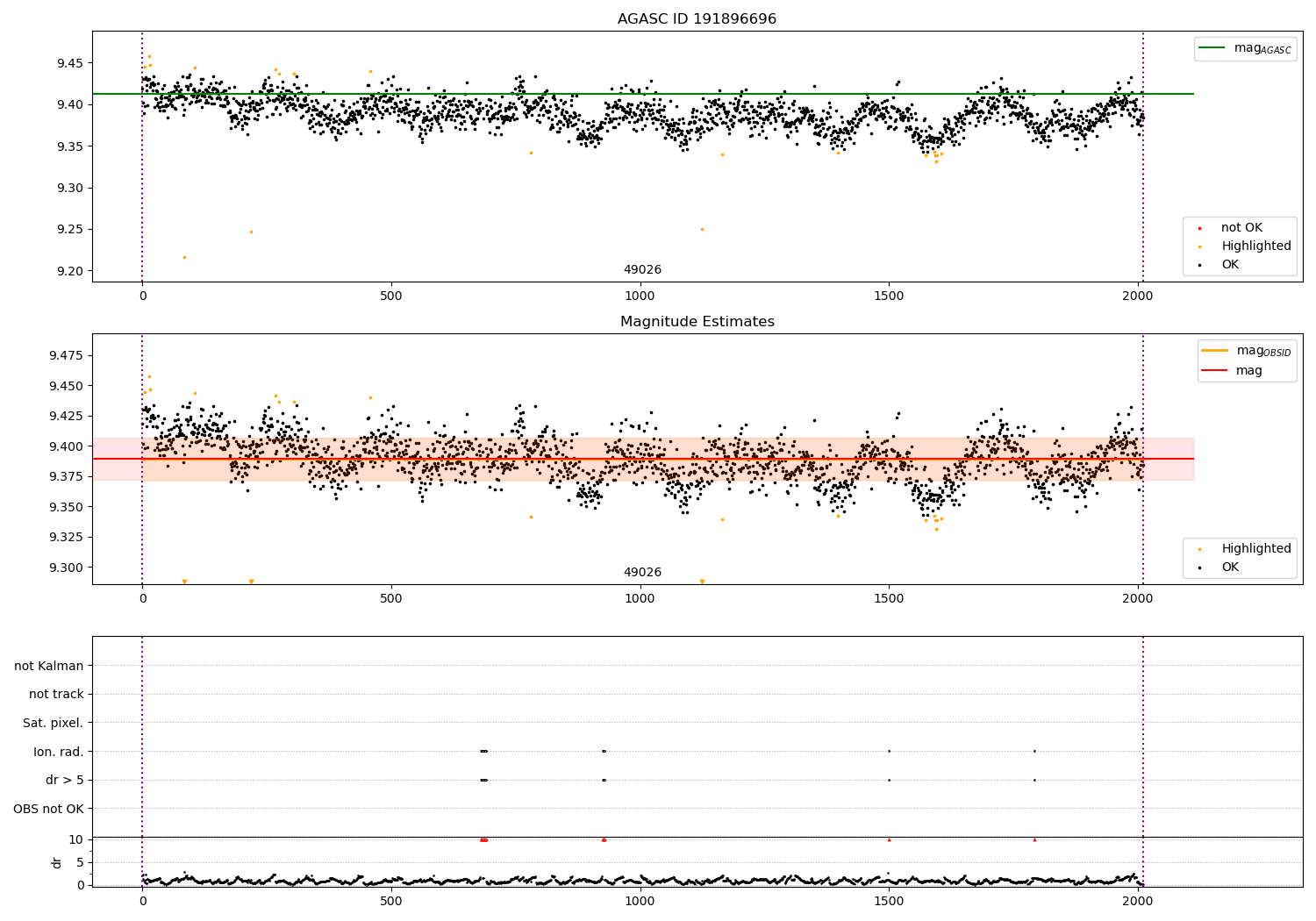Image resolution: width=1316 pixels, height=921 pixels.
Task: Click the lowest orange outlier point near 9.215 in top plot
Action: tap(184, 257)
